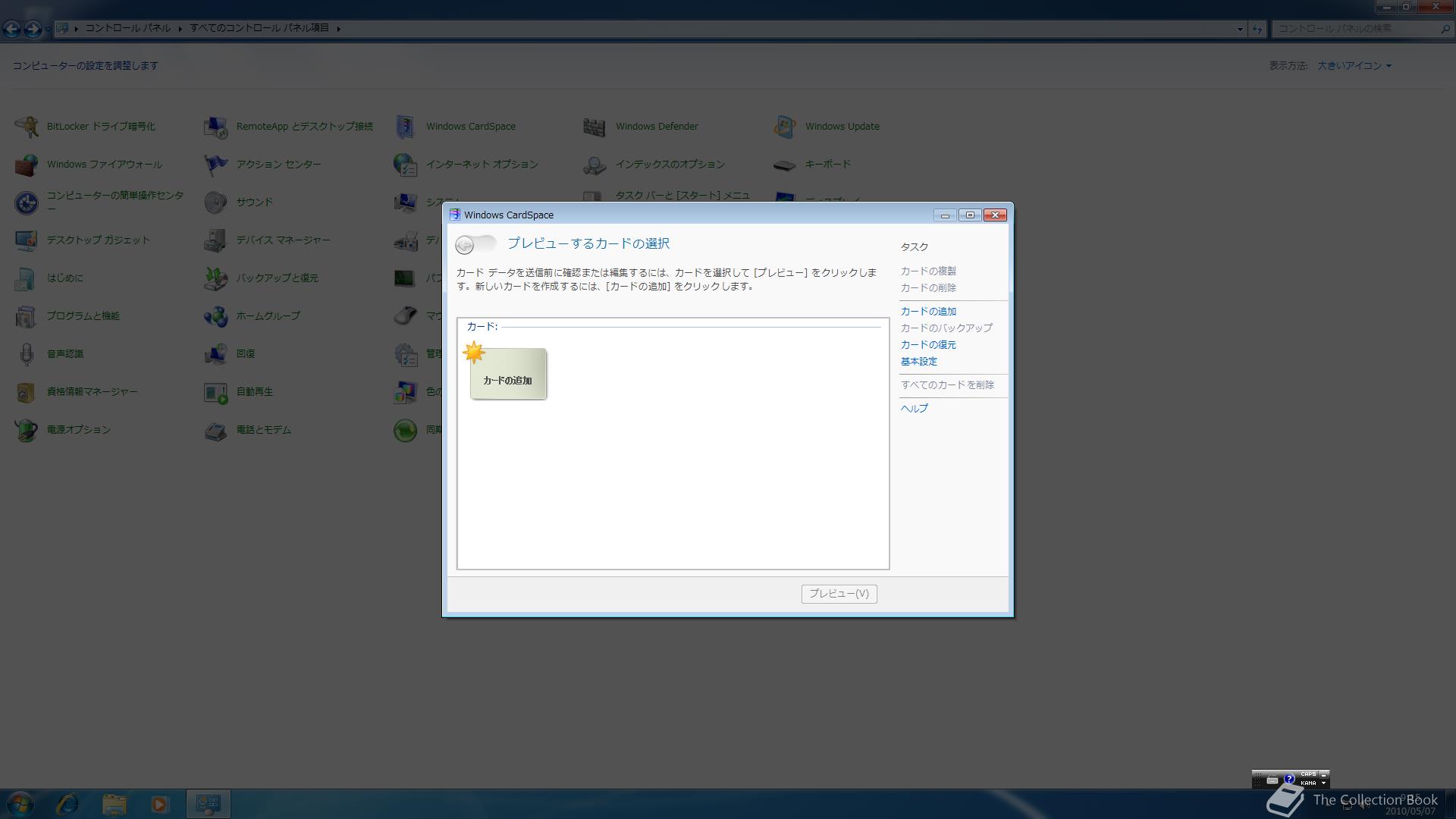Viewport: 1456px width, 819px height.
Task: Open Windows CardSpace control panel icon
Action: 406,127
